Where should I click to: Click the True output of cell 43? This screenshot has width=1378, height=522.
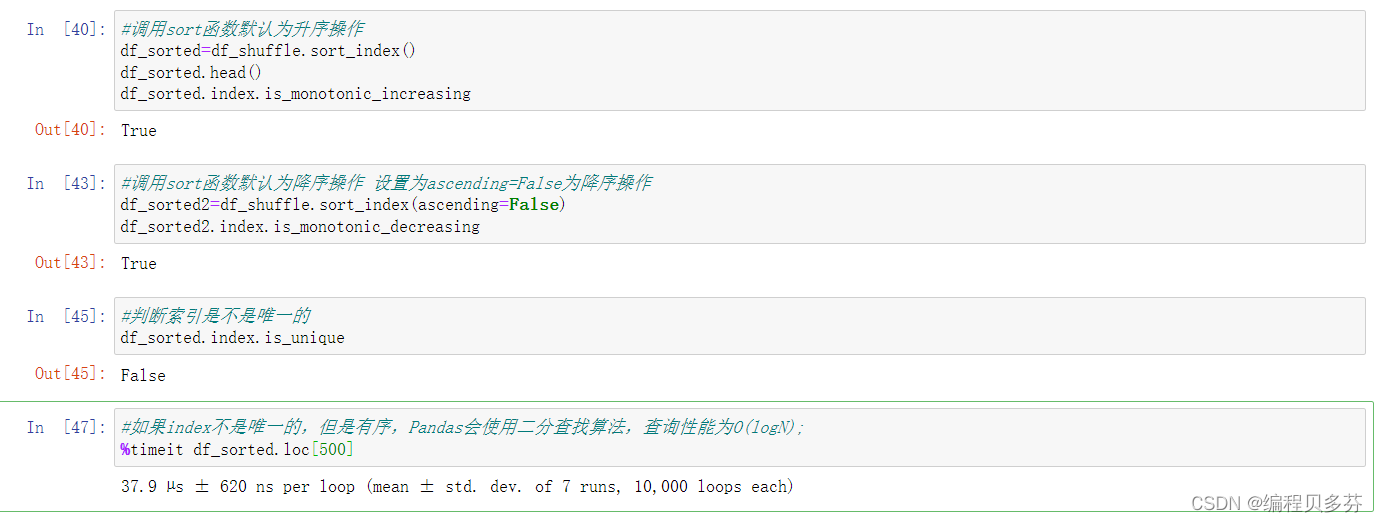139,263
